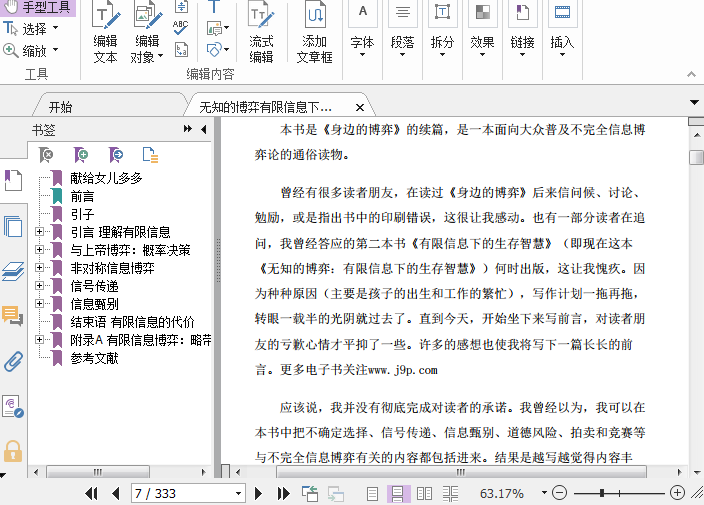This screenshot has height=505, width=704.
Task: Open bookmark 献给女儿多多
Action: (x=106, y=178)
